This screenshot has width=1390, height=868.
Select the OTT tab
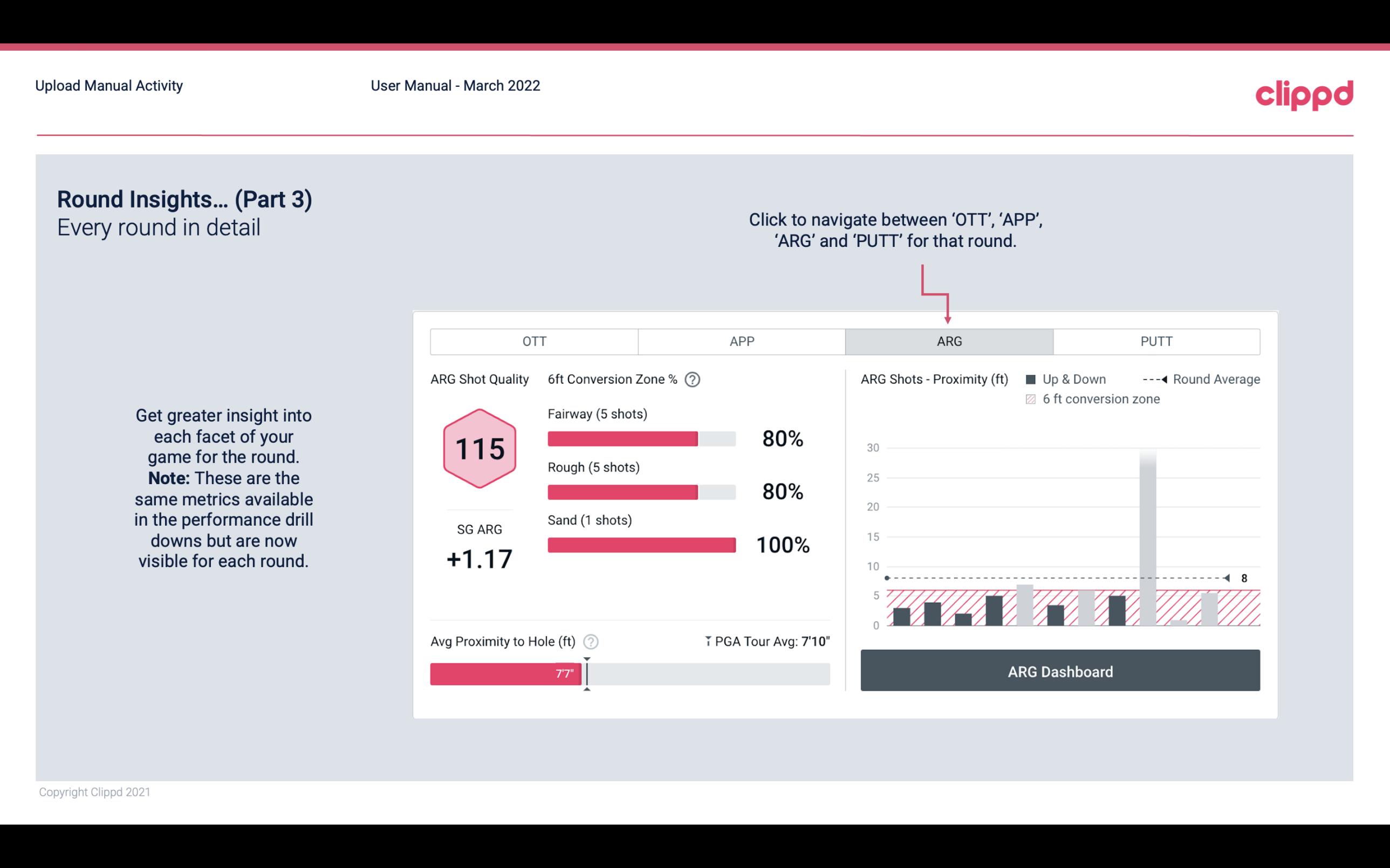pyautogui.click(x=535, y=341)
